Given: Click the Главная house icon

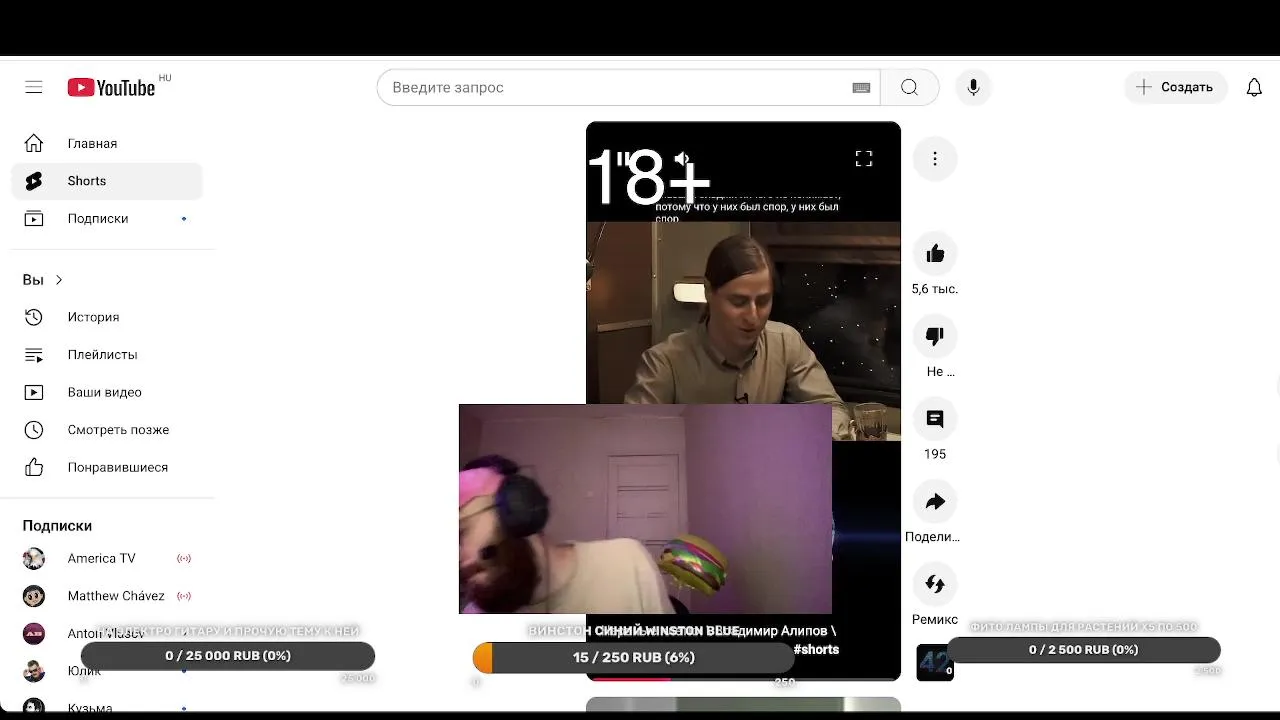Looking at the screenshot, I should pyautogui.click(x=34, y=143).
